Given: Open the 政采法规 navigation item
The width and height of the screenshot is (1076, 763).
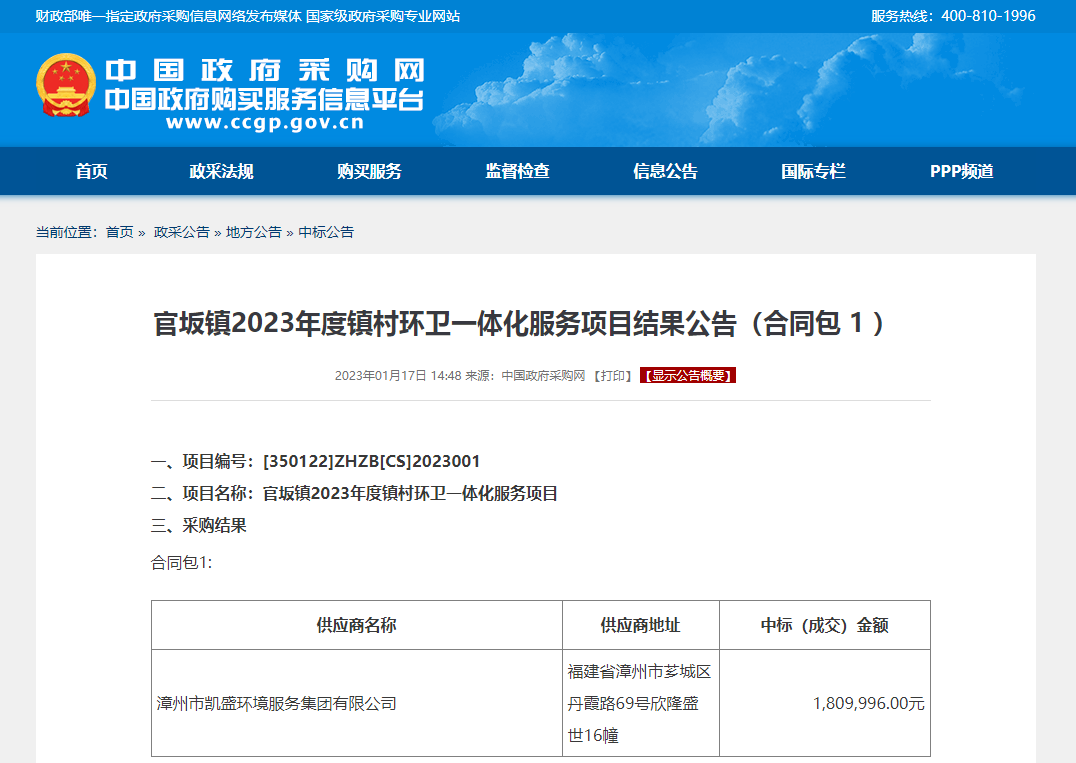Looking at the screenshot, I should tap(221, 172).
